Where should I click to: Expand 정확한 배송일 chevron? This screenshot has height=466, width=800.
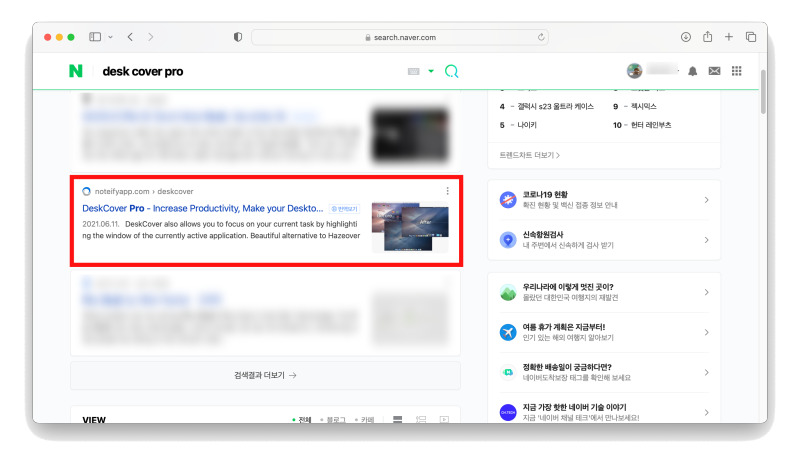point(707,372)
